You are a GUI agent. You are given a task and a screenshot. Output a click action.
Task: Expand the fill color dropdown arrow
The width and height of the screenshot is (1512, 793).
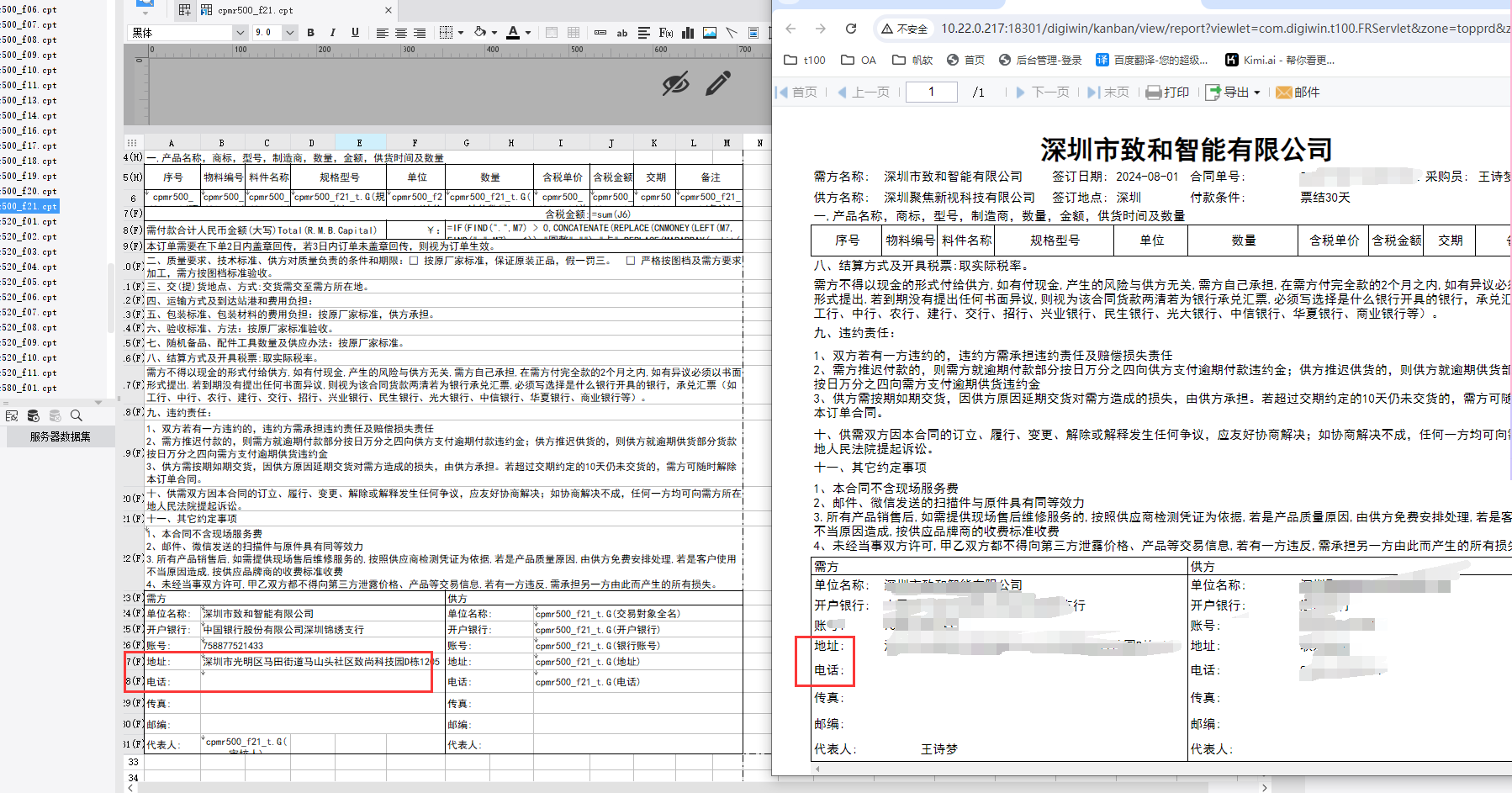[494, 33]
